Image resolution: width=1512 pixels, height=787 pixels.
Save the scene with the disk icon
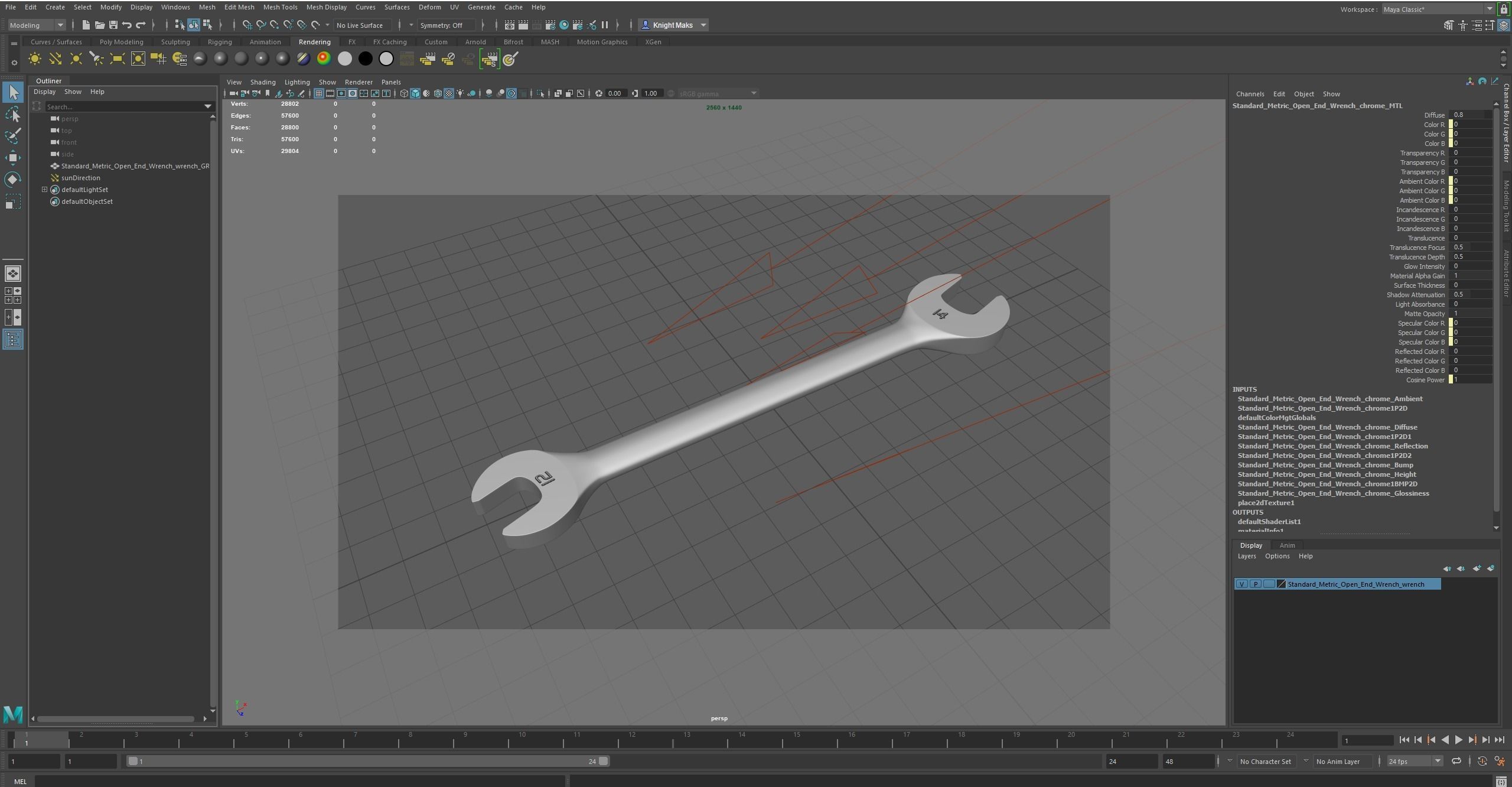(113, 25)
